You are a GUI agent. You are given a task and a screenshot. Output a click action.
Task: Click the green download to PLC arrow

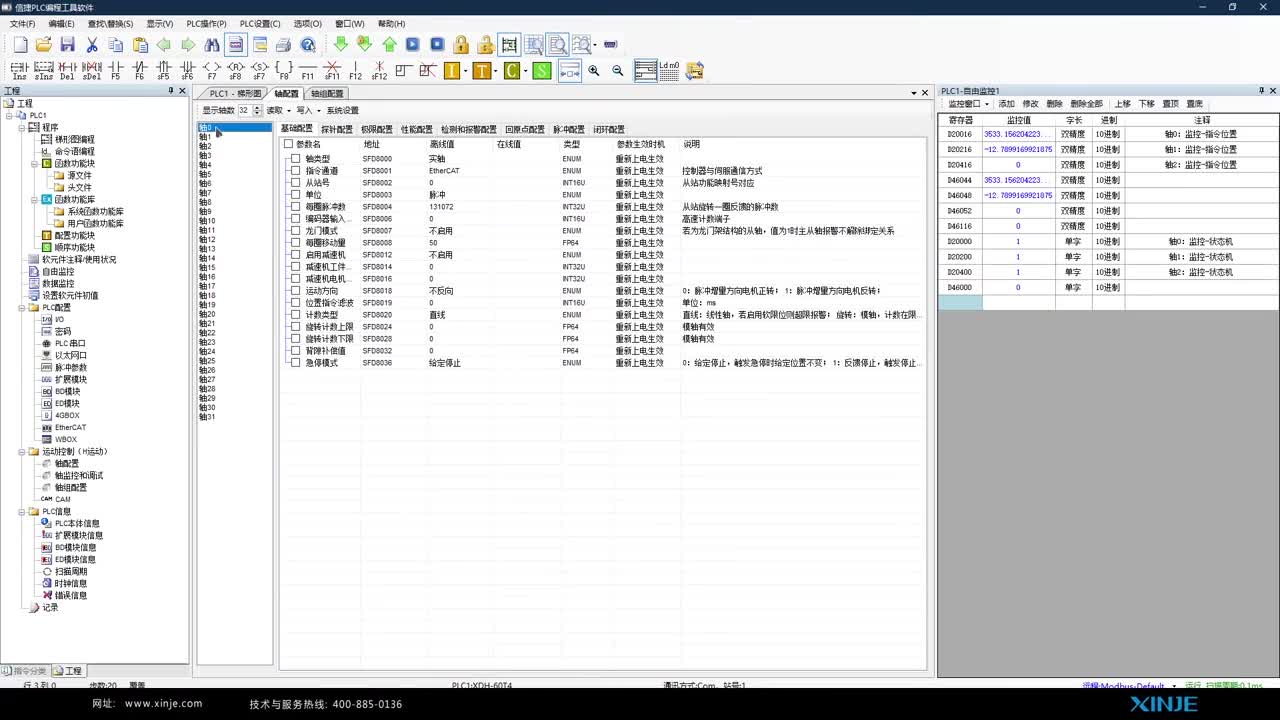340,44
